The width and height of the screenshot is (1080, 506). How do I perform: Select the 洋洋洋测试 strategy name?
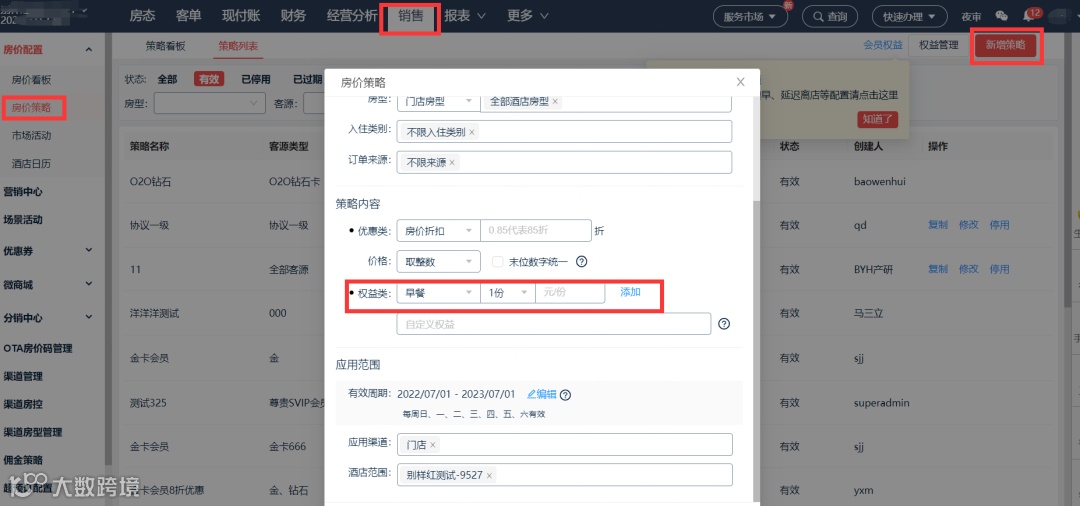(155, 313)
